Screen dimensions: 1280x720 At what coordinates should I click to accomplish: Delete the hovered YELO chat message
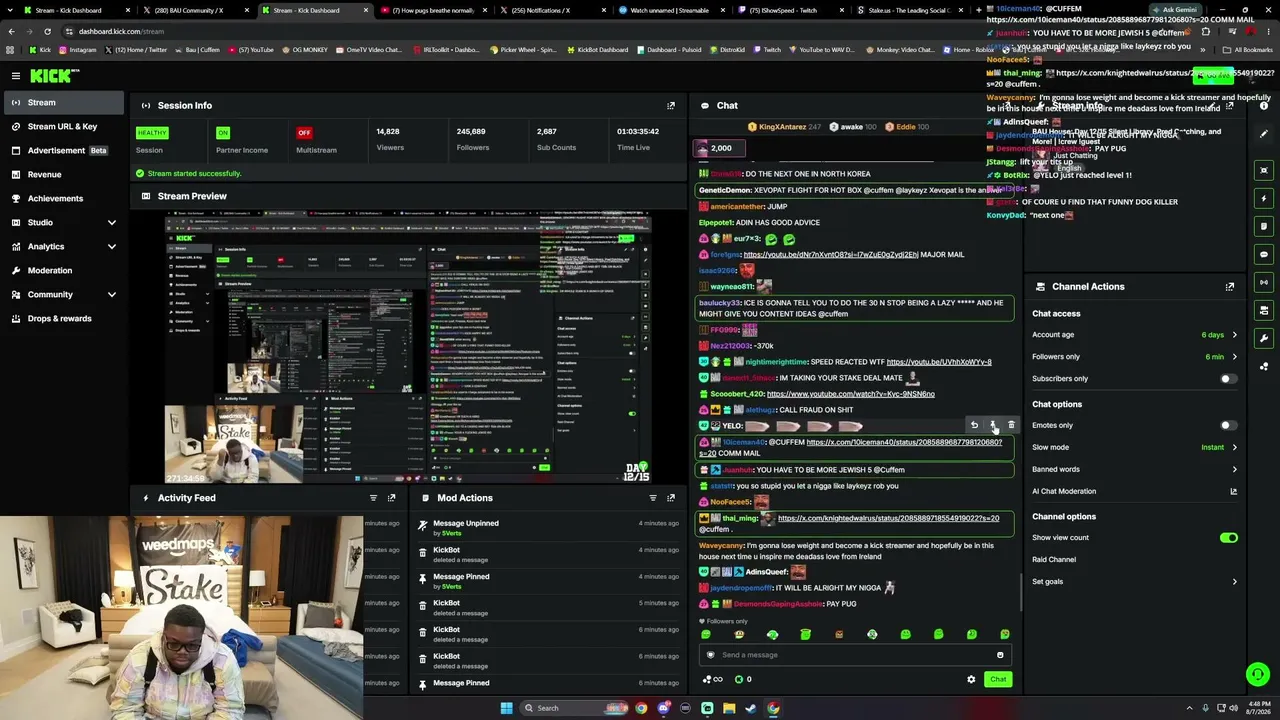[x=1011, y=426]
